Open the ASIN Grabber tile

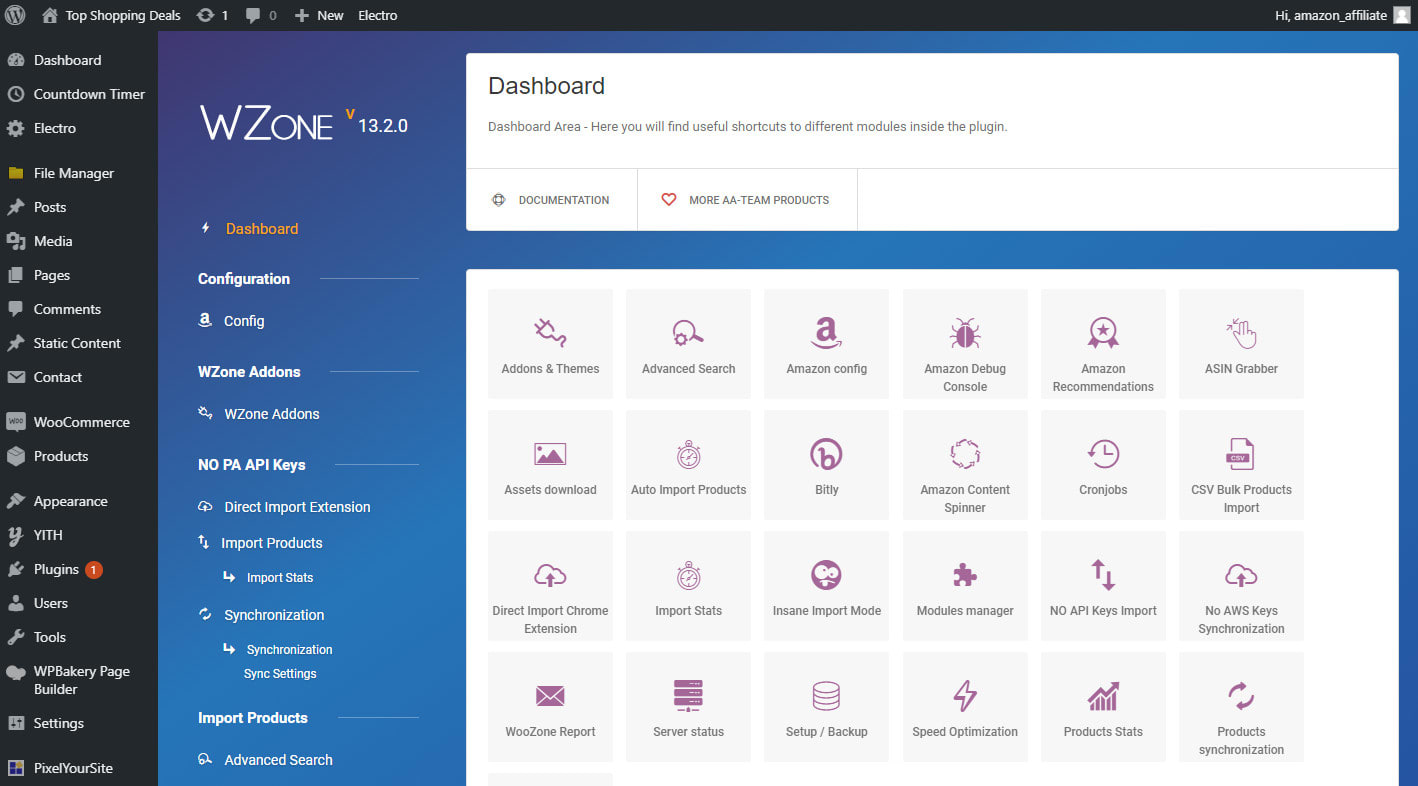(1241, 344)
